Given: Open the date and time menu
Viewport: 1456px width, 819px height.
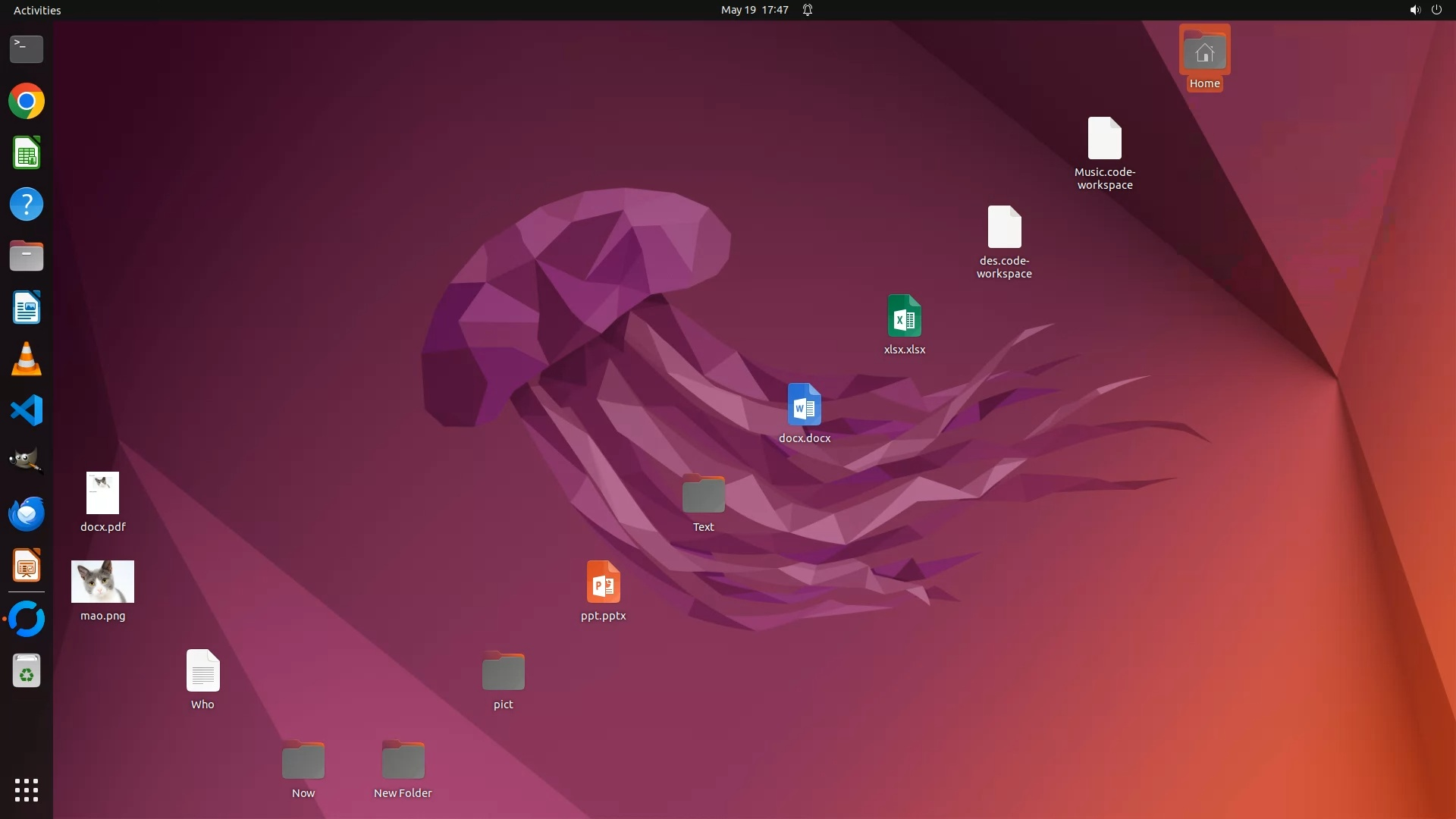Looking at the screenshot, I should pyautogui.click(x=754, y=10).
